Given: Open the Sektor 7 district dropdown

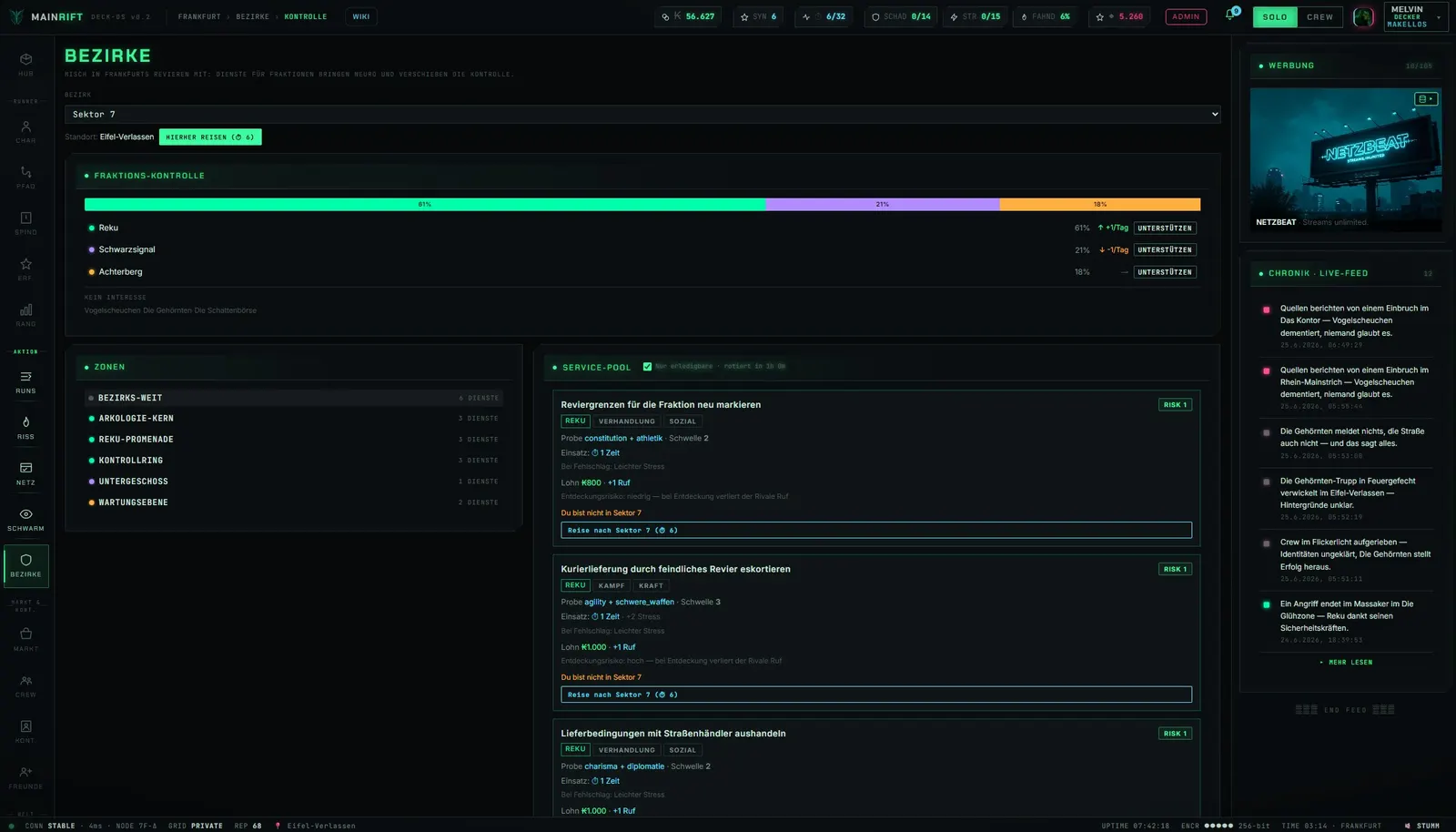Looking at the screenshot, I should [x=642, y=114].
